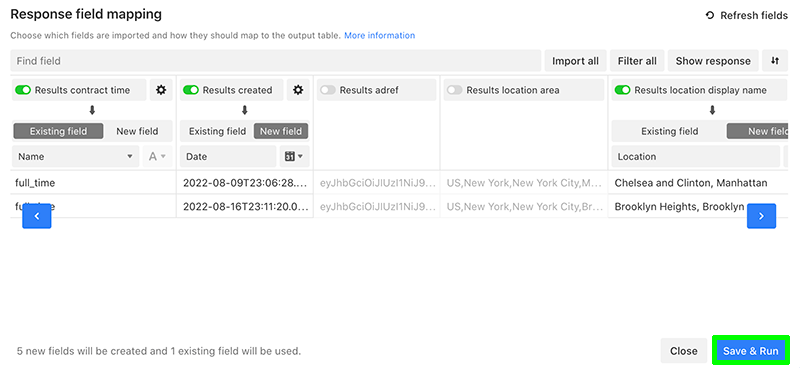Image resolution: width=800 pixels, height=368 pixels.
Task: Open settings gear for Results created
Action: point(298,90)
